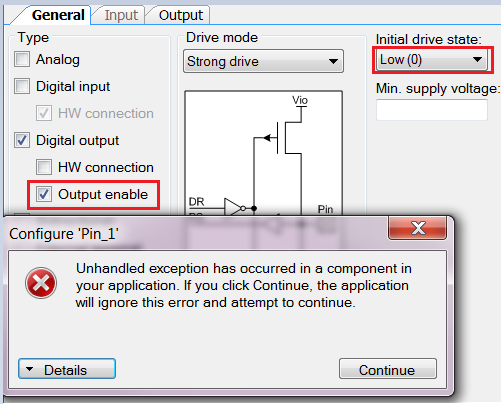Click the inverter buffer symbol near DR
This screenshot has height=404, width=501.
click(235, 208)
